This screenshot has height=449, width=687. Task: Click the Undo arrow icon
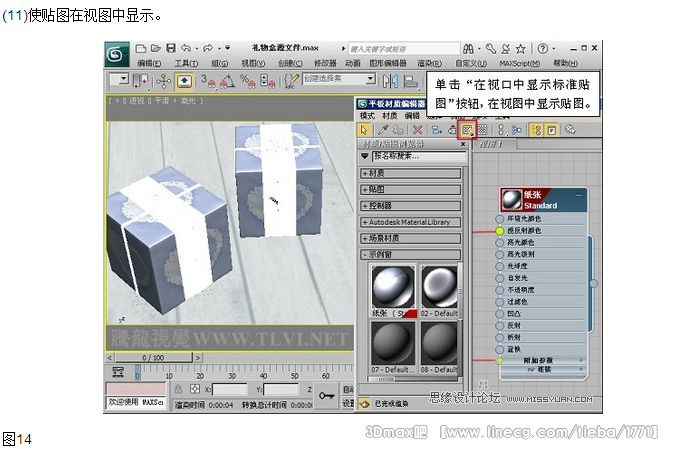(186, 48)
